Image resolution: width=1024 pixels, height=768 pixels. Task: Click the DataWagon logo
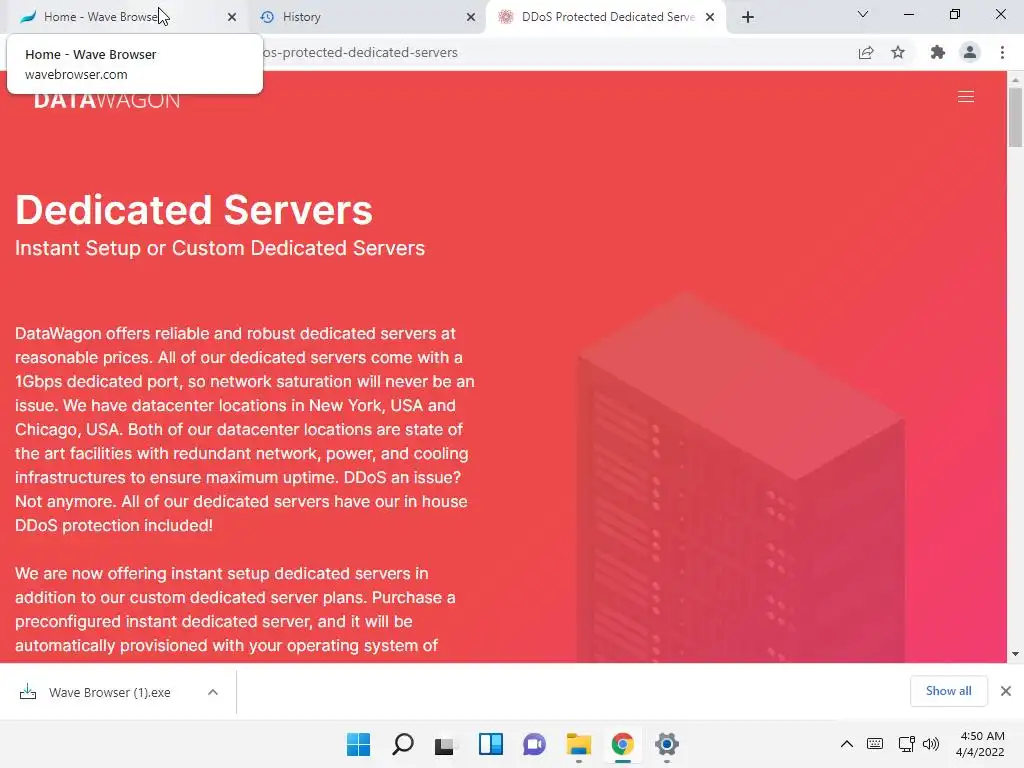pyautogui.click(x=106, y=101)
